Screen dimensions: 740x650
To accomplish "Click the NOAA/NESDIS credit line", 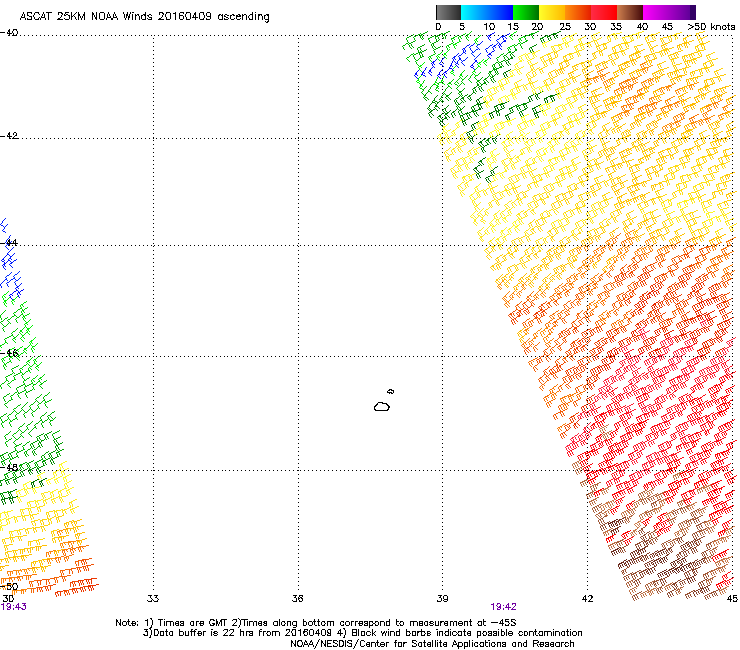I will (432, 644).
